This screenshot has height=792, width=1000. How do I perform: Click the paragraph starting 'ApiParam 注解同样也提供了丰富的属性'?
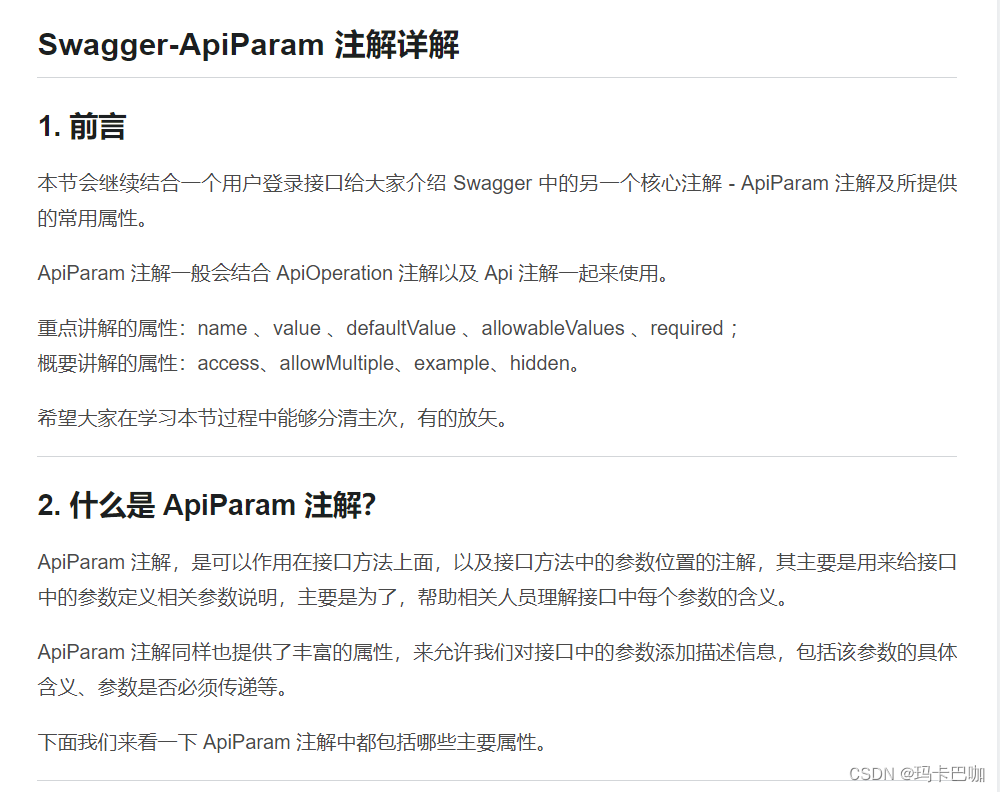(497, 670)
